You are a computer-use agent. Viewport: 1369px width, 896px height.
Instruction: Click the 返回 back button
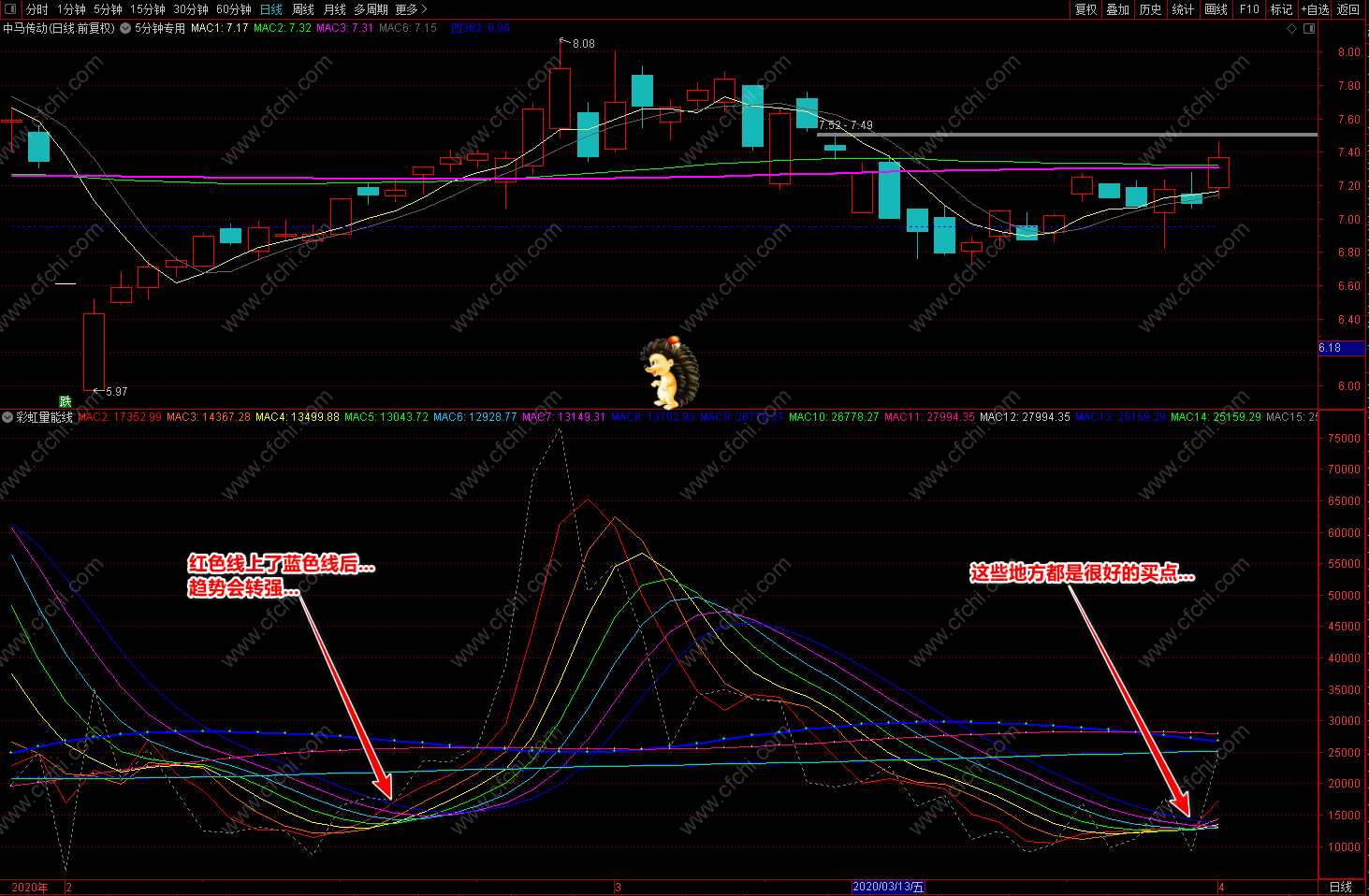[1348, 9]
